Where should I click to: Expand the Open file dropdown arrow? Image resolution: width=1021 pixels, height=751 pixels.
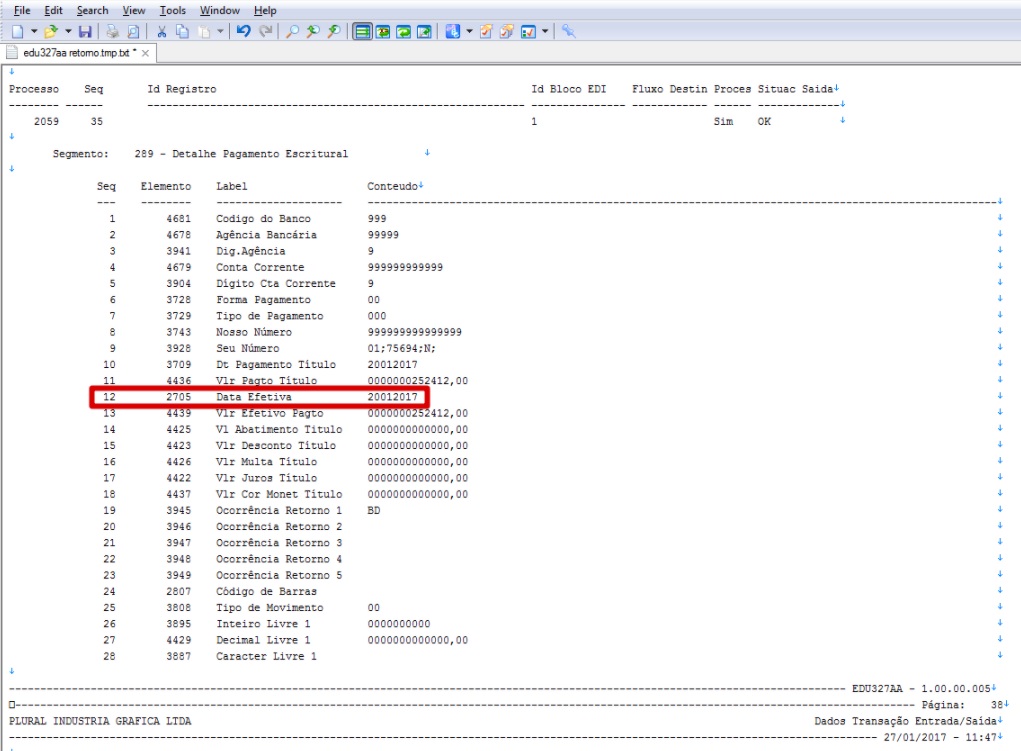(x=68, y=31)
